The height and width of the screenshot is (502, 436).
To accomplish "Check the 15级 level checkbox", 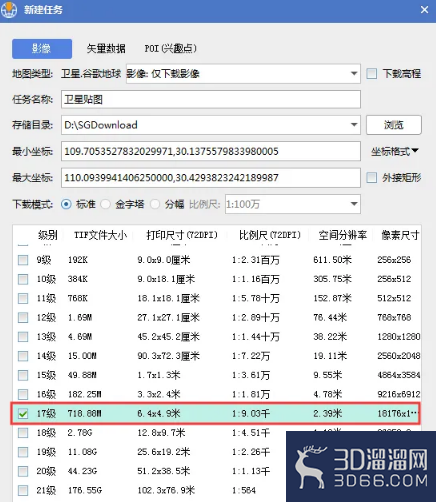I will [23, 375].
